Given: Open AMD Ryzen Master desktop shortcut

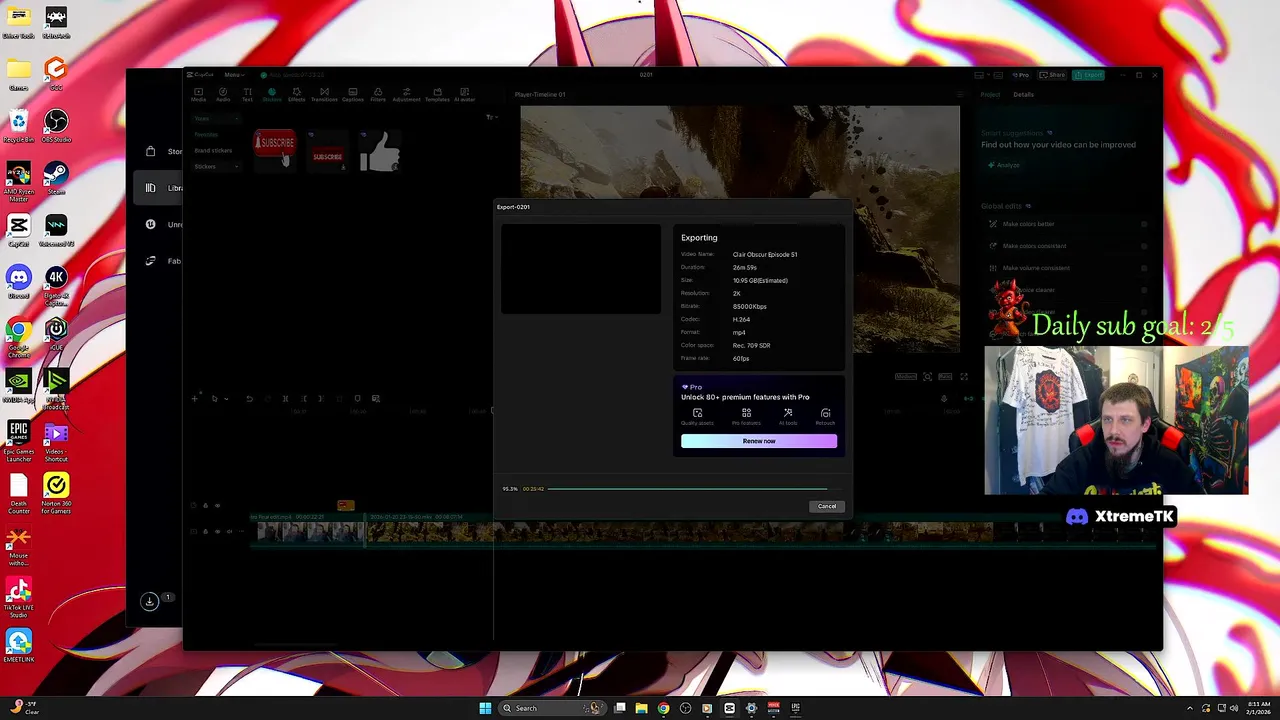Looking at the screenshot, I should (x=18, y=182).
